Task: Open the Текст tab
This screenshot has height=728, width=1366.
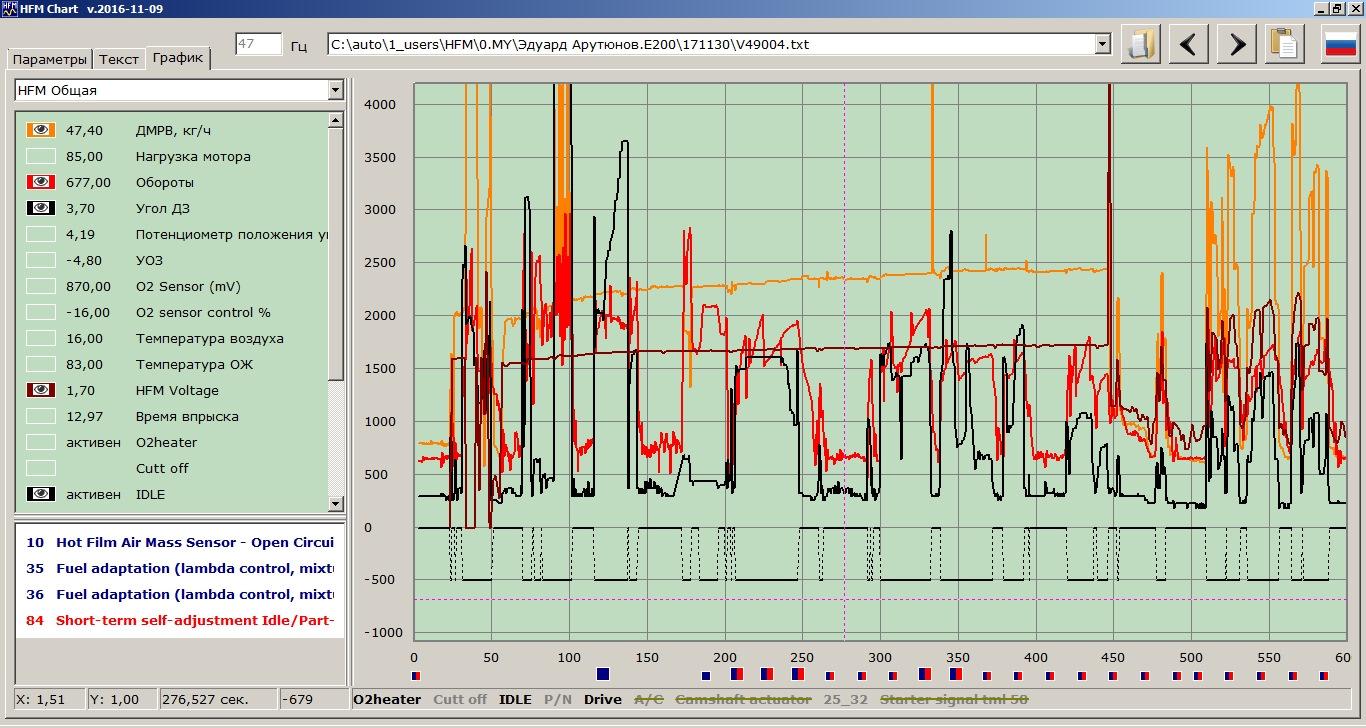Action: coord(119,59)
